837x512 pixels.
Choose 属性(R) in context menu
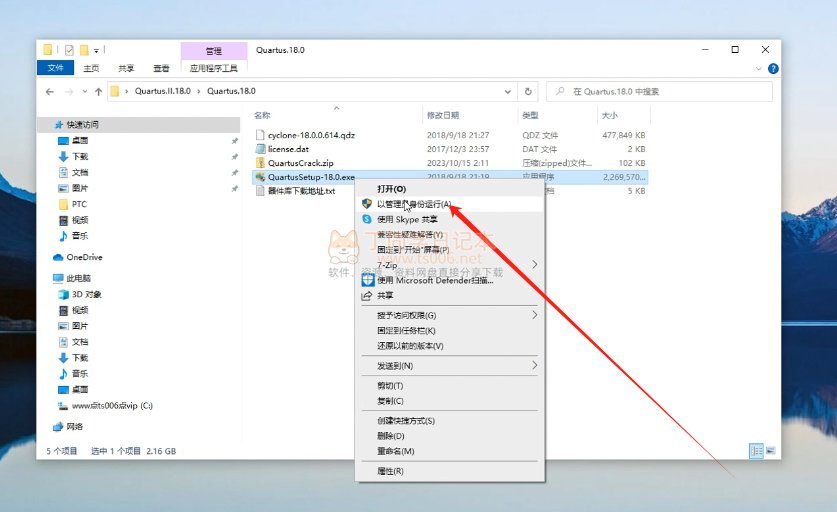click(449, 471)
